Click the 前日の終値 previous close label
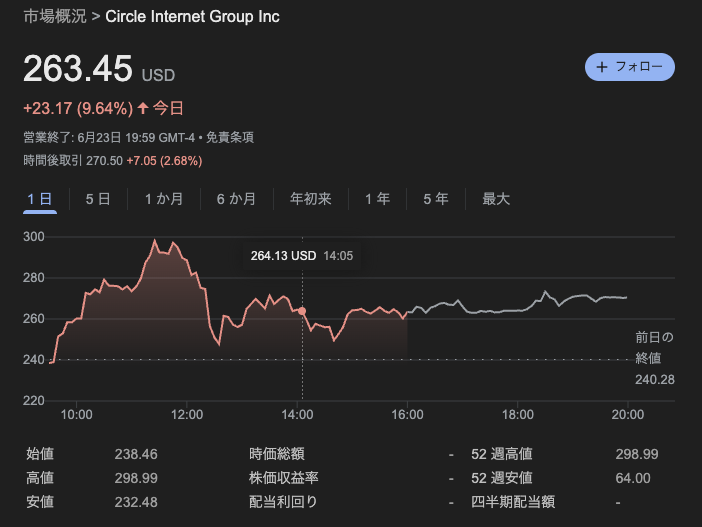This screenshot has width=702, height=527. pyautogui.click(x=654, y=347)
